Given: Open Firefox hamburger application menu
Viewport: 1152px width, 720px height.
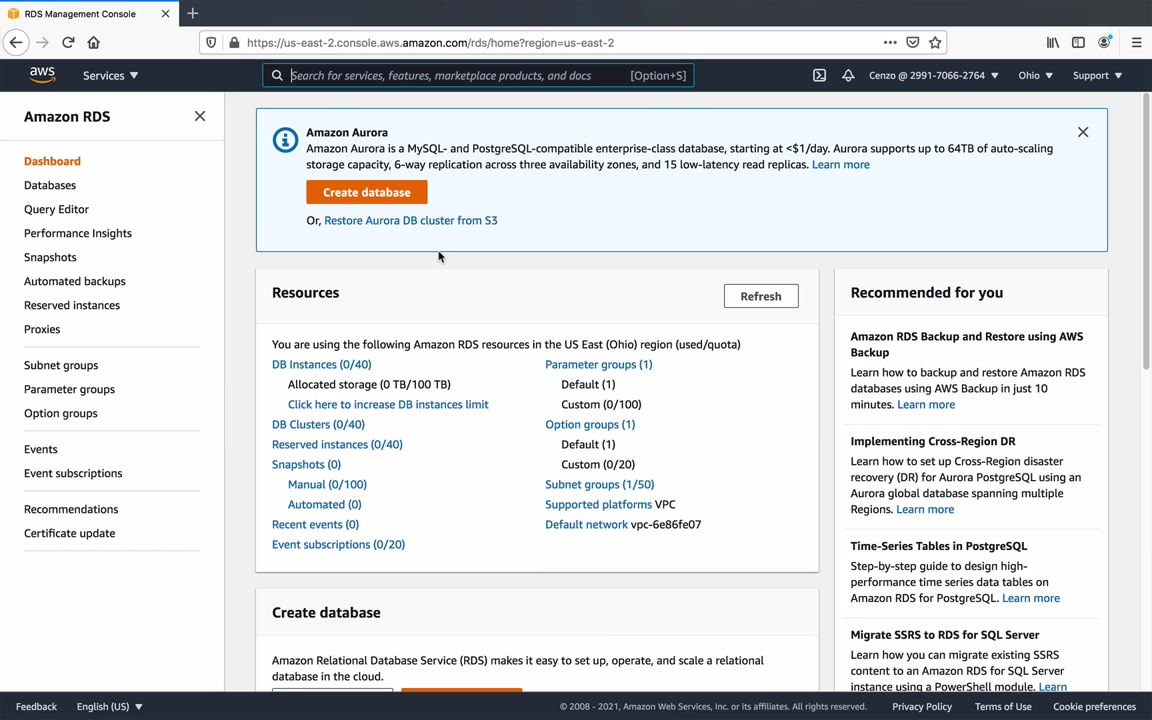Looking at the screenshot, I should pos(1136,43).
